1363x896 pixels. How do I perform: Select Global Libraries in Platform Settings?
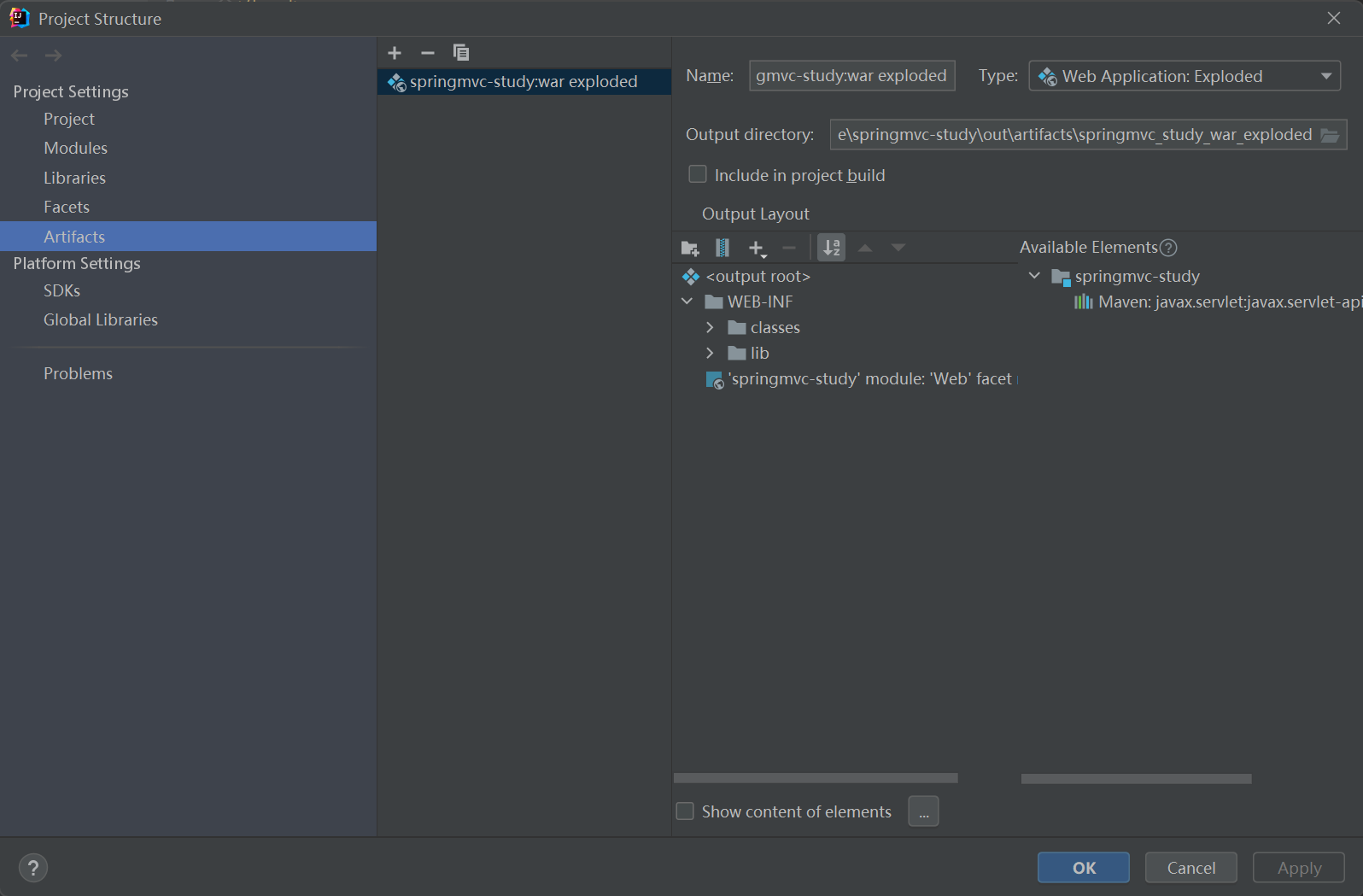click(100, 319)
